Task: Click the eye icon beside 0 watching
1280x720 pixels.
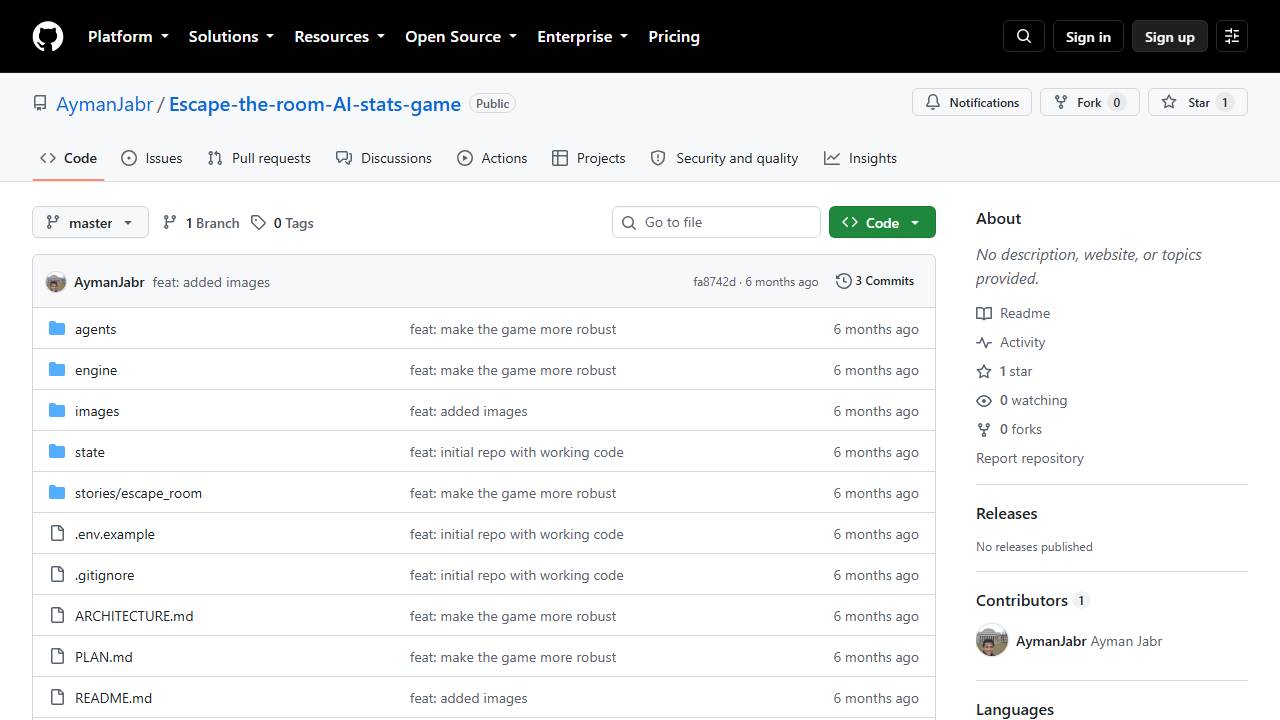Action: 984,400
